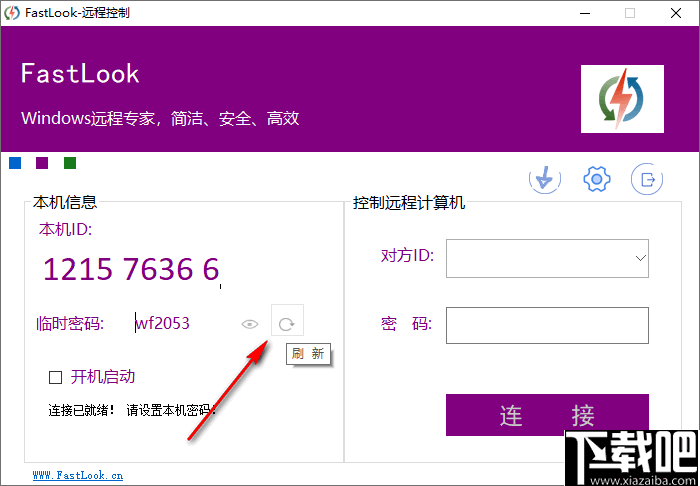The image size is (700, 486).
Task: Expand the 对方ID dropdown arrow
Action: 641,258
